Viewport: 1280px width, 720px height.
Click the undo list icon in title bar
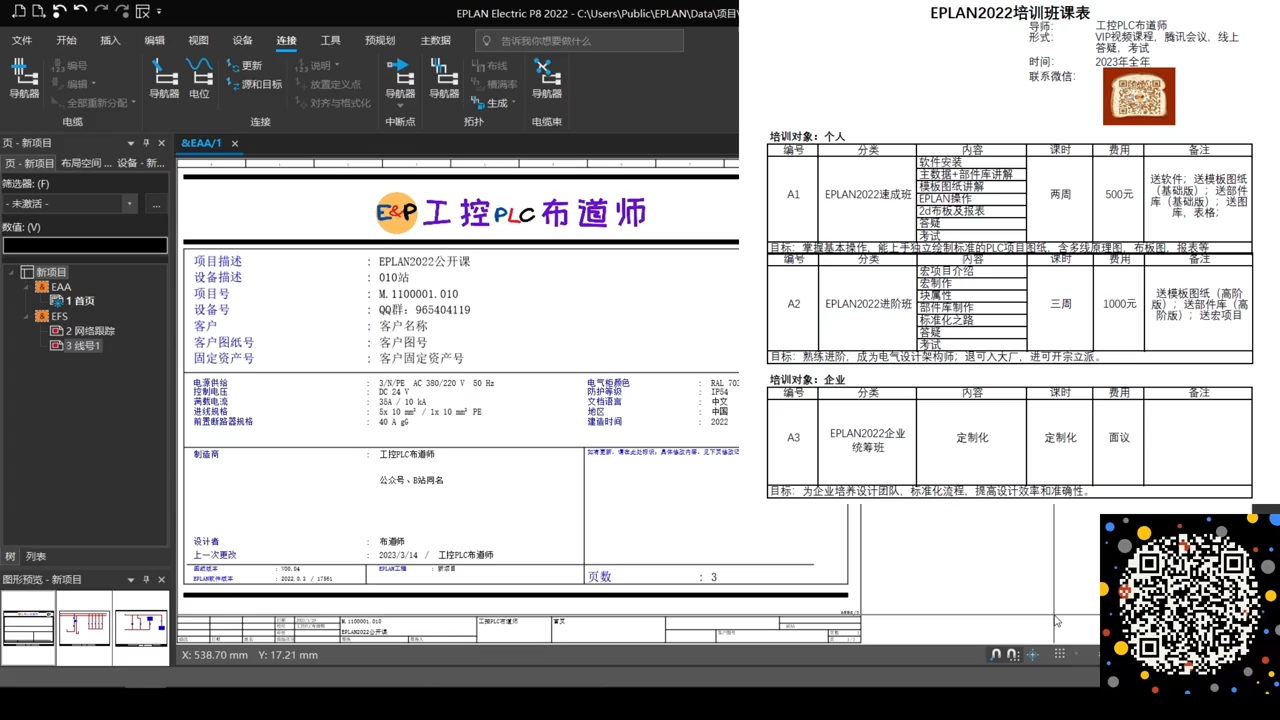click(59, 12)
